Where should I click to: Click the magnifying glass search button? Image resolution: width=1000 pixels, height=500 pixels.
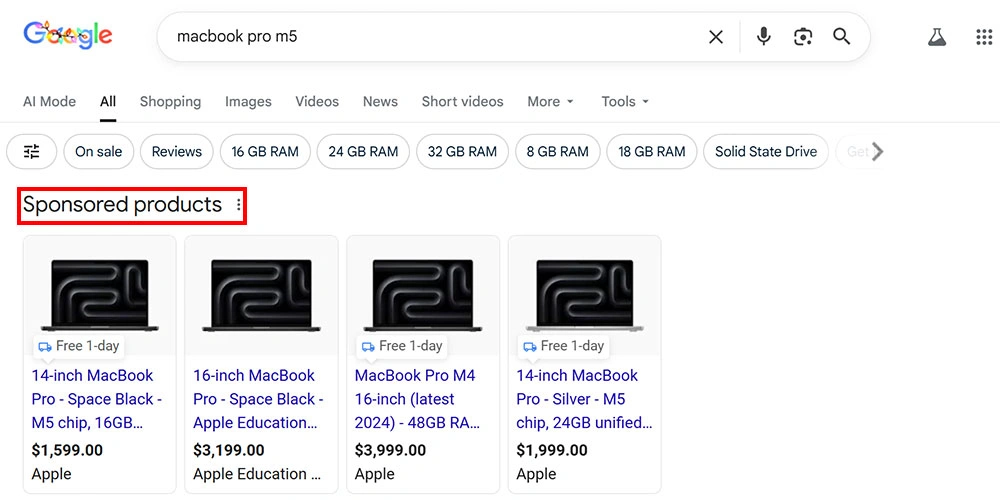click(842, 37)
